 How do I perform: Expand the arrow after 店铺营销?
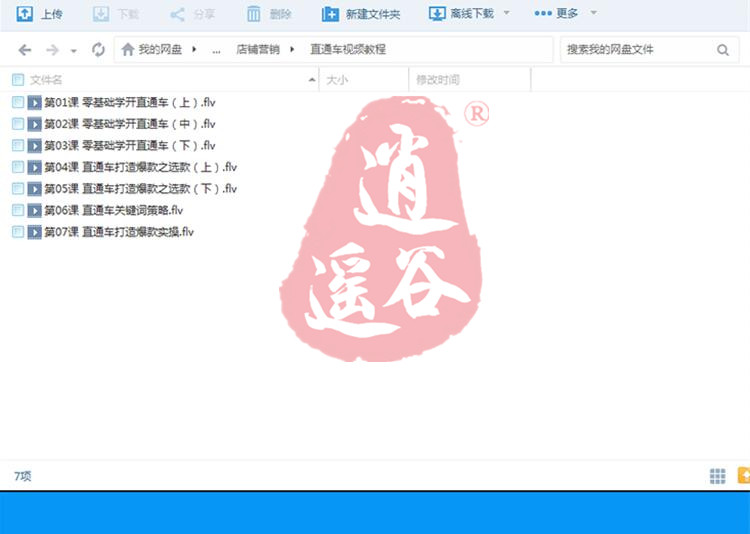(x=292, y=49)
